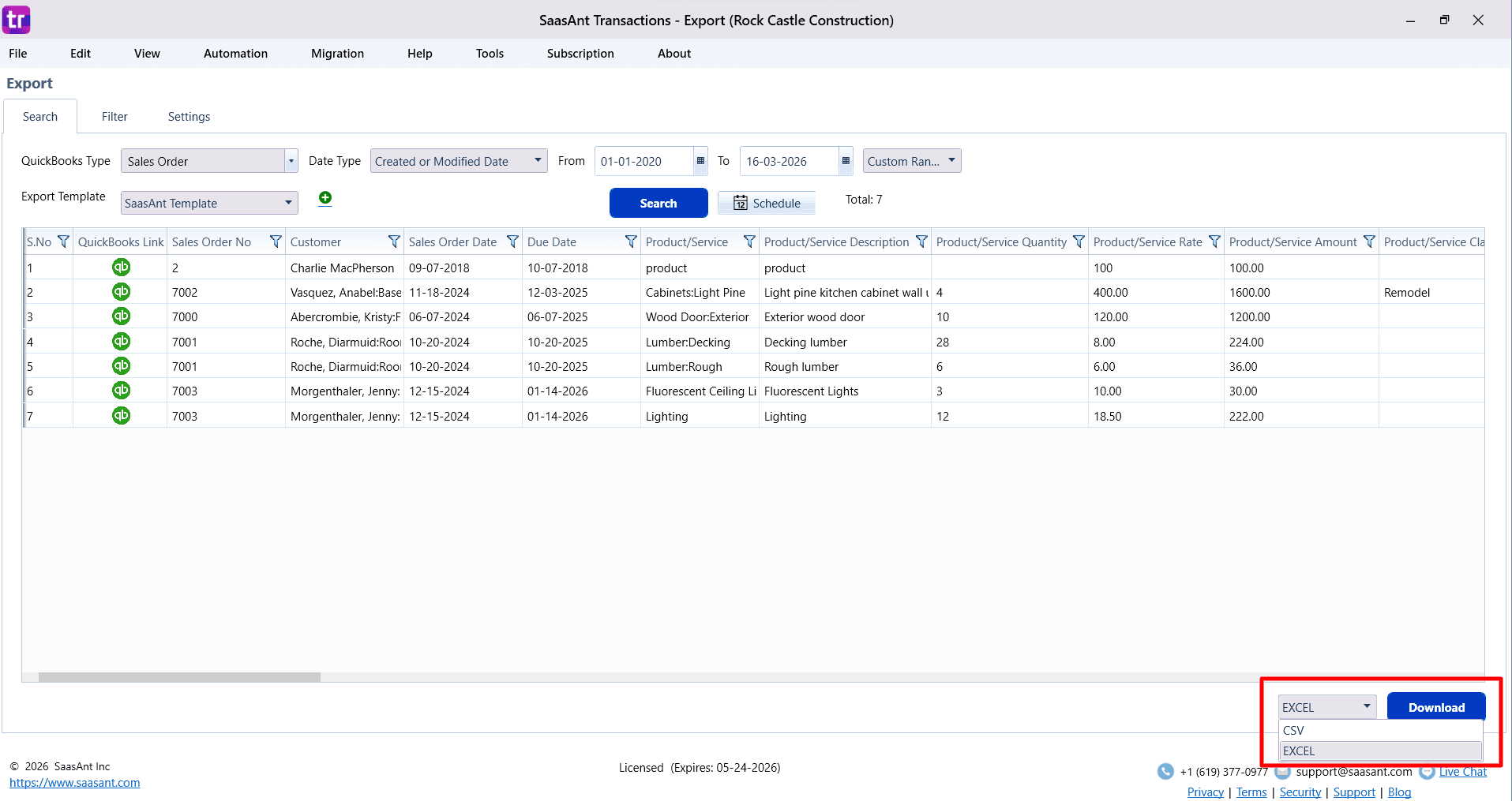Open To date calendar picker
The width and height of the screenshot is (1512, 801).
tap(846, 161)
